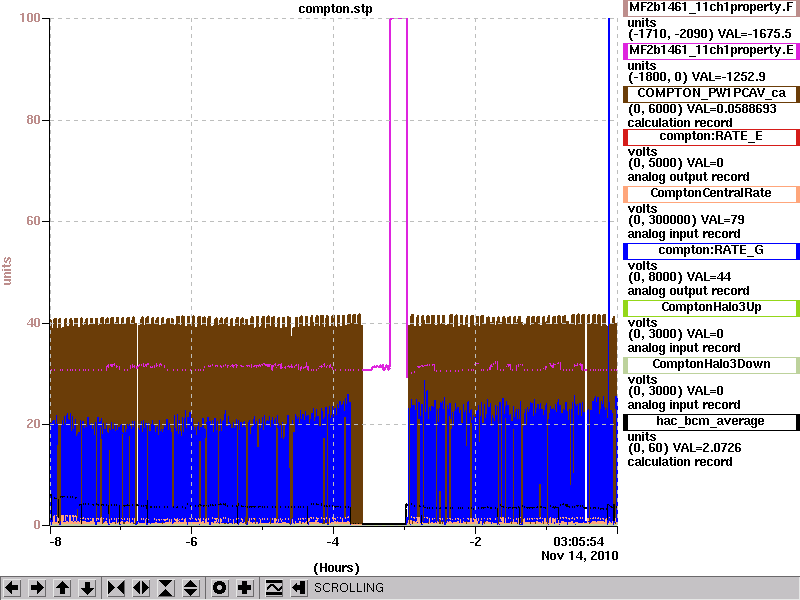Screen dimensions: 800x600
Task: Pan the plot right with right arrow
Action: 37,588
